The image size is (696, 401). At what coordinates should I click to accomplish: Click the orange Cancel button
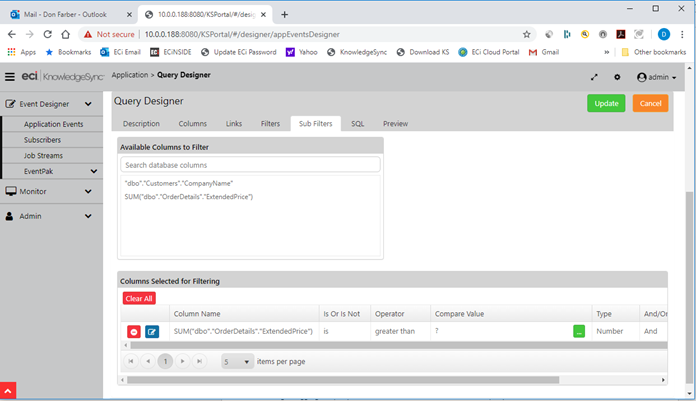[x=650, y=103]
